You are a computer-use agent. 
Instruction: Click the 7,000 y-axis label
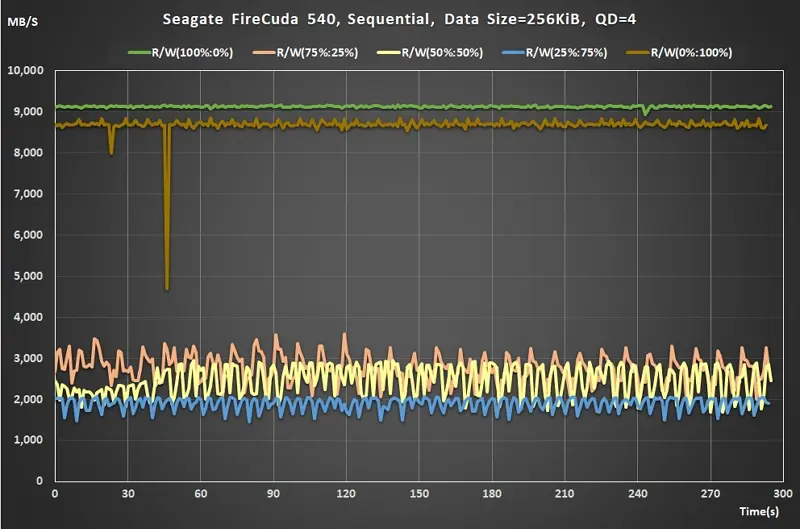[29, 194]
